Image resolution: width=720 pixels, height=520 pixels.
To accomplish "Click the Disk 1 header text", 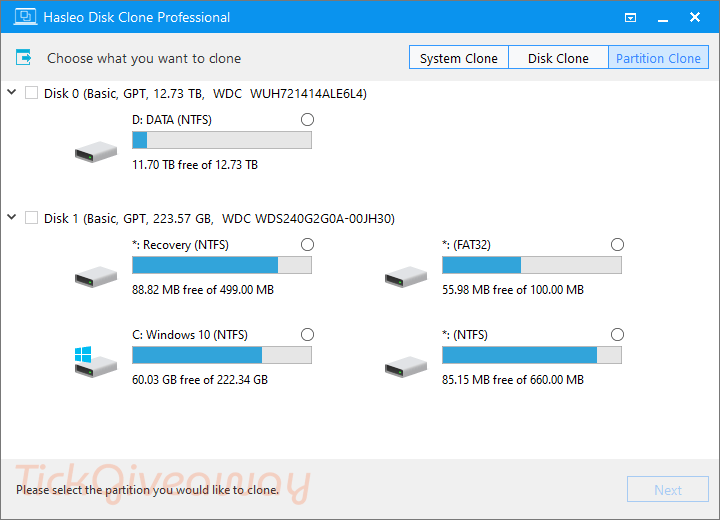I will (x=219, y=219).
